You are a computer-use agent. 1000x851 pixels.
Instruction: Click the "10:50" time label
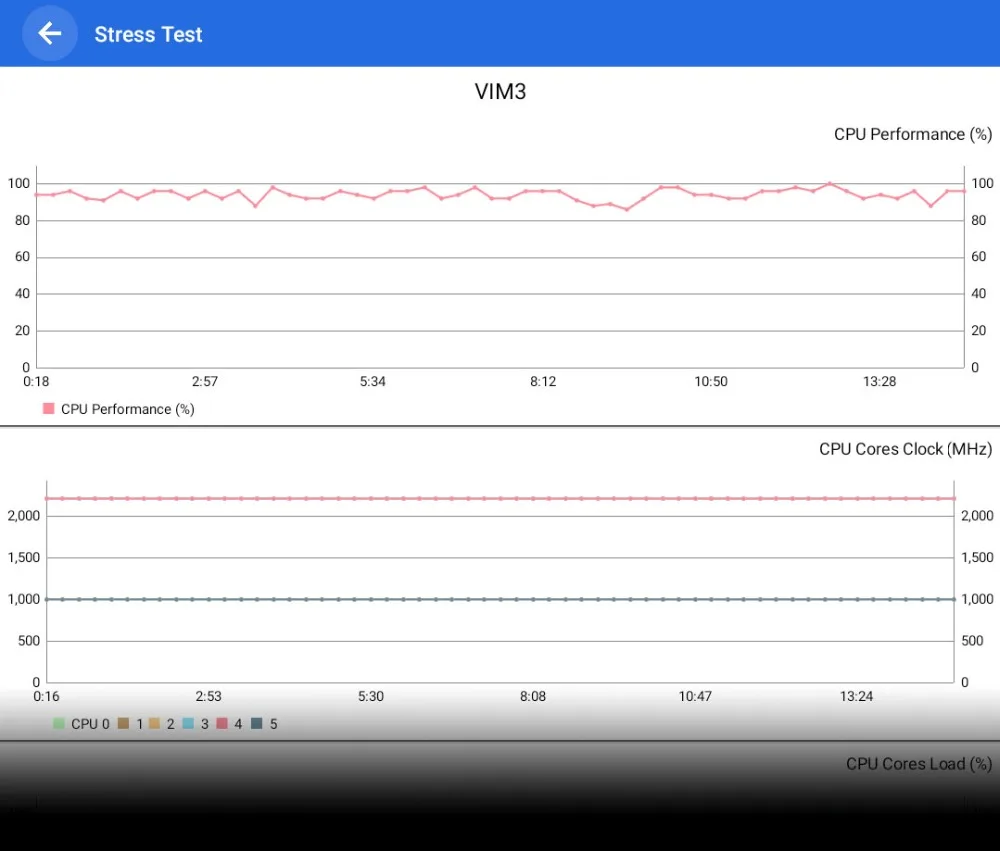click(710, 381)
